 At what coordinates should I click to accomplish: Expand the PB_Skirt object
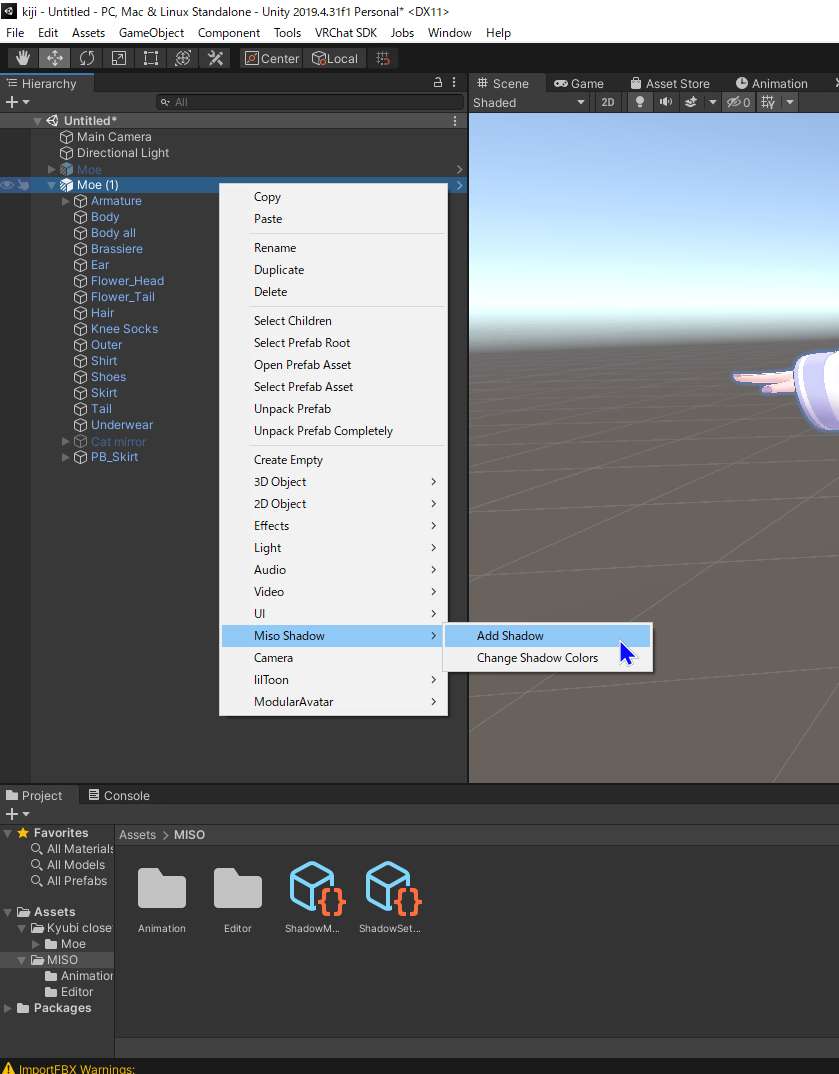66,457
